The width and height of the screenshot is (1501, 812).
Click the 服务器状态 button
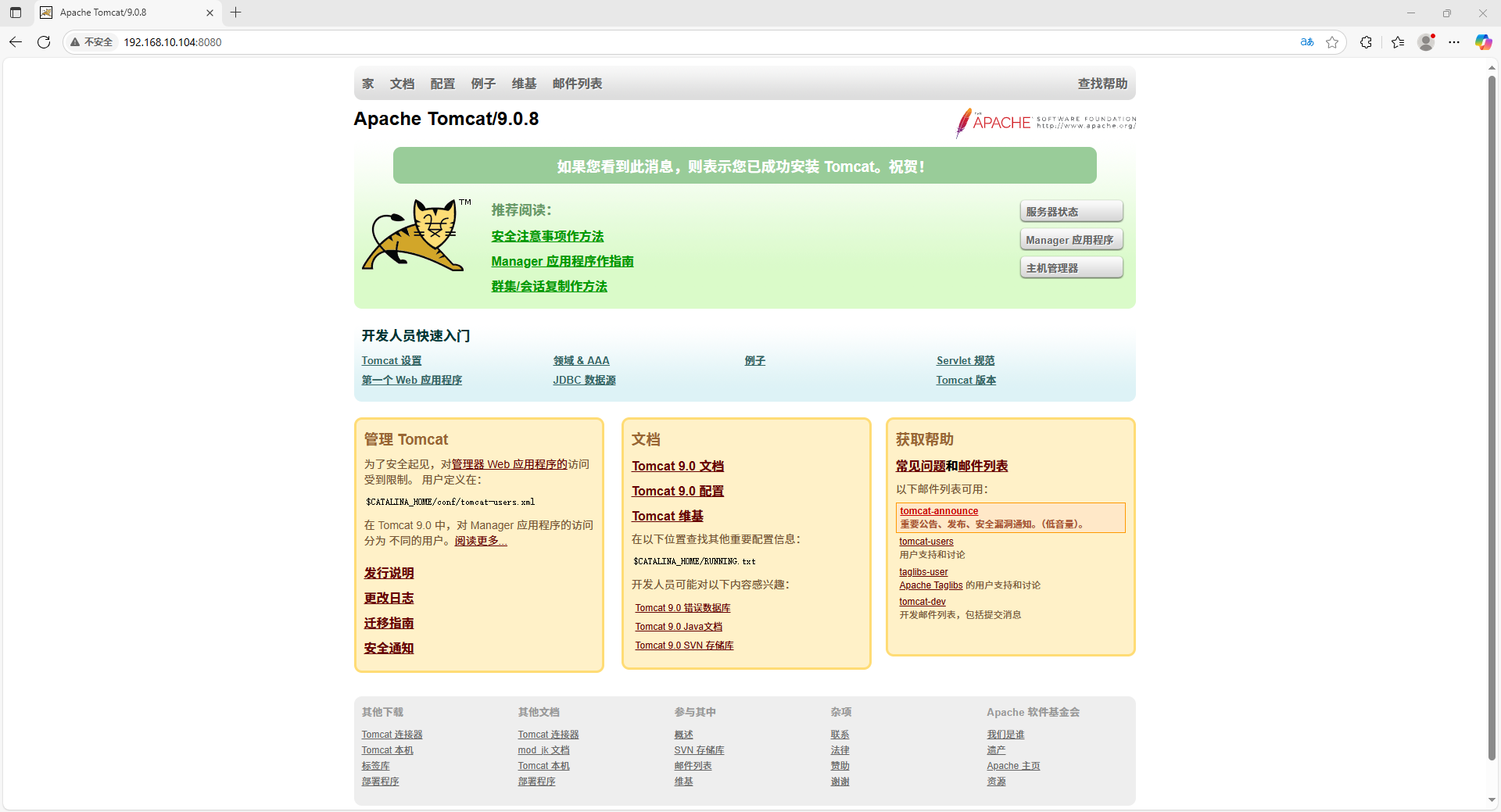coord(1071,212)
